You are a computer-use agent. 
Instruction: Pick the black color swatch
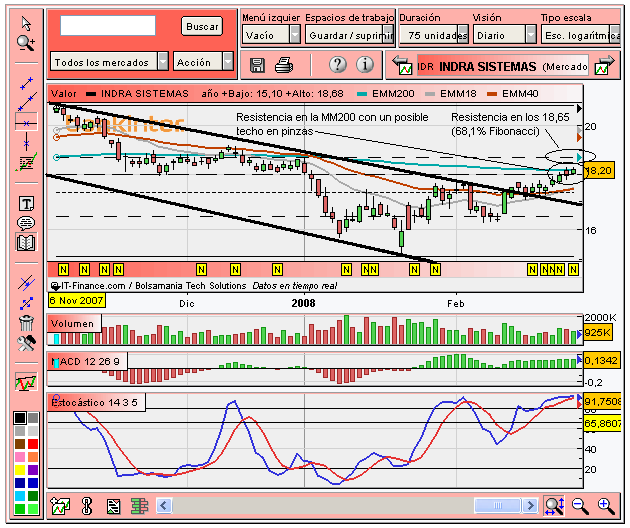[20, 418]
